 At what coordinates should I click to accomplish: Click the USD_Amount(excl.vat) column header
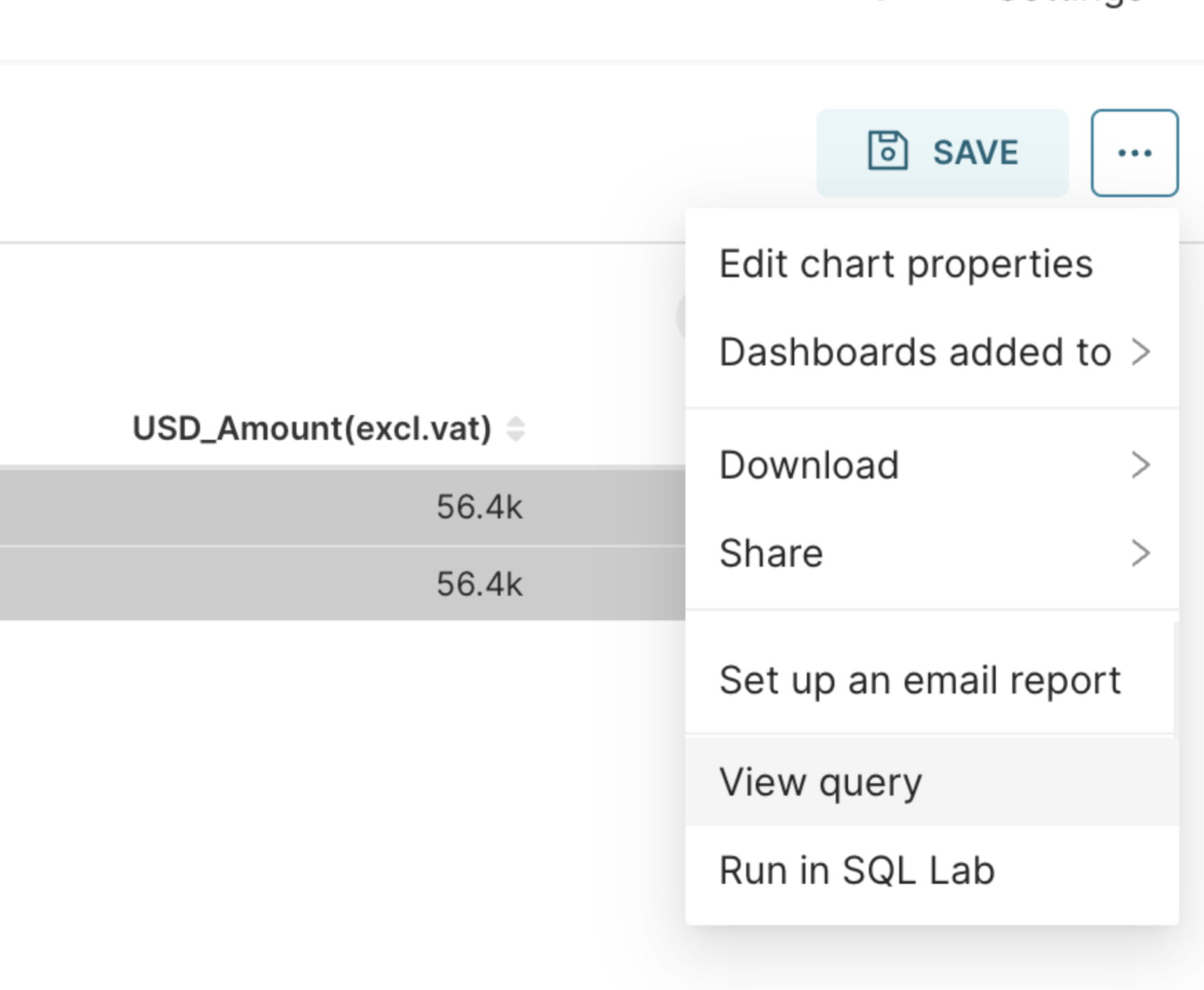312,429
